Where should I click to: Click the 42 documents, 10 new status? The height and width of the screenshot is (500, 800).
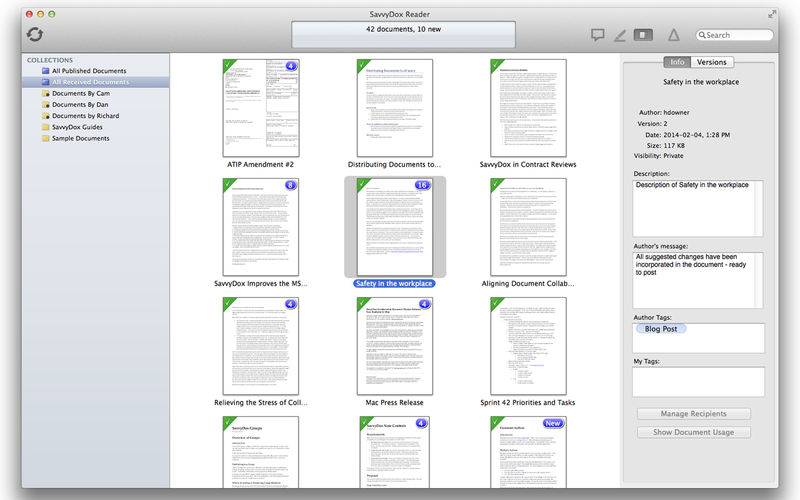pos(404,30)
